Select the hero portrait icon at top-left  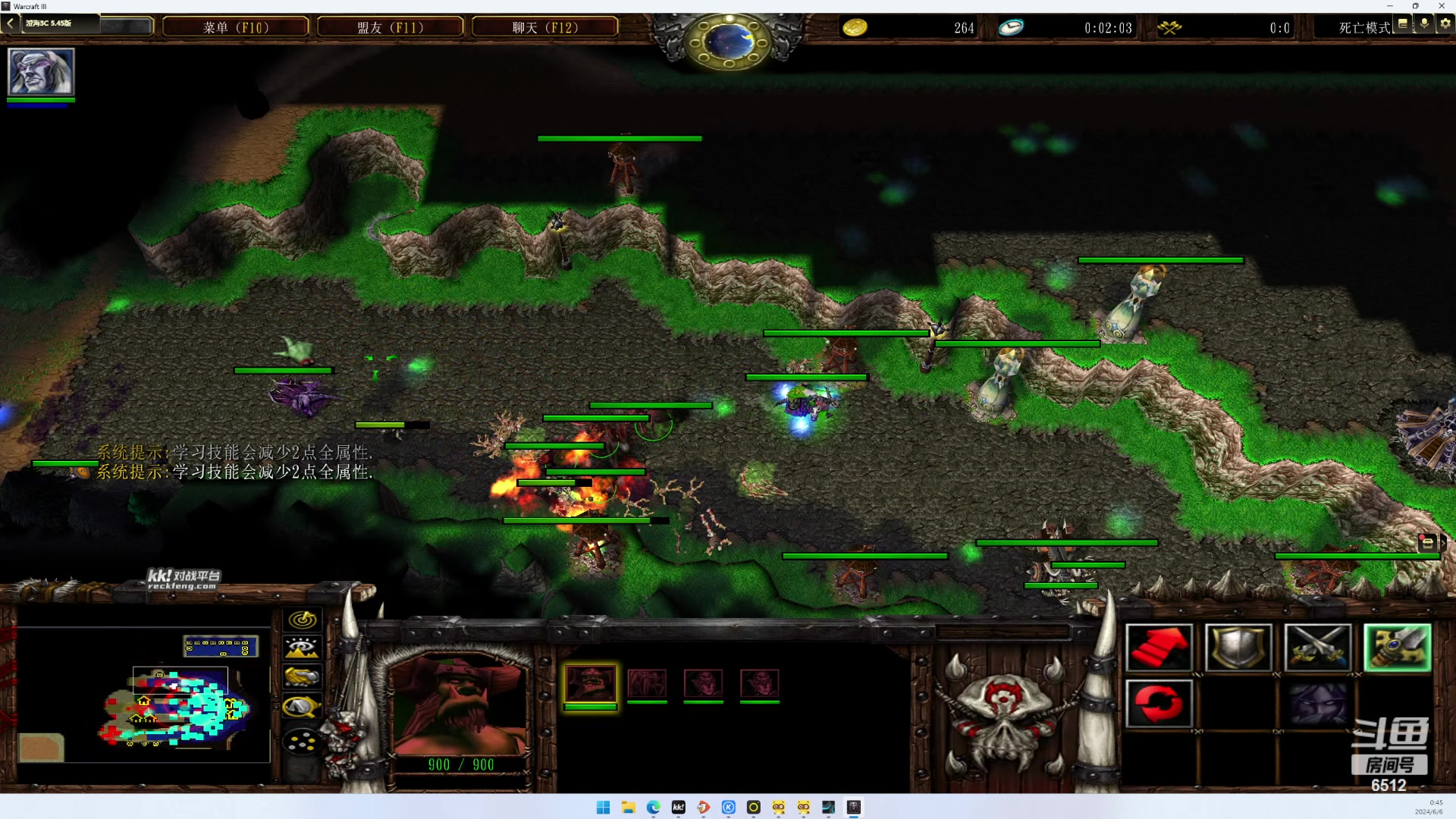pyautogui.click(x=41, y=71)
